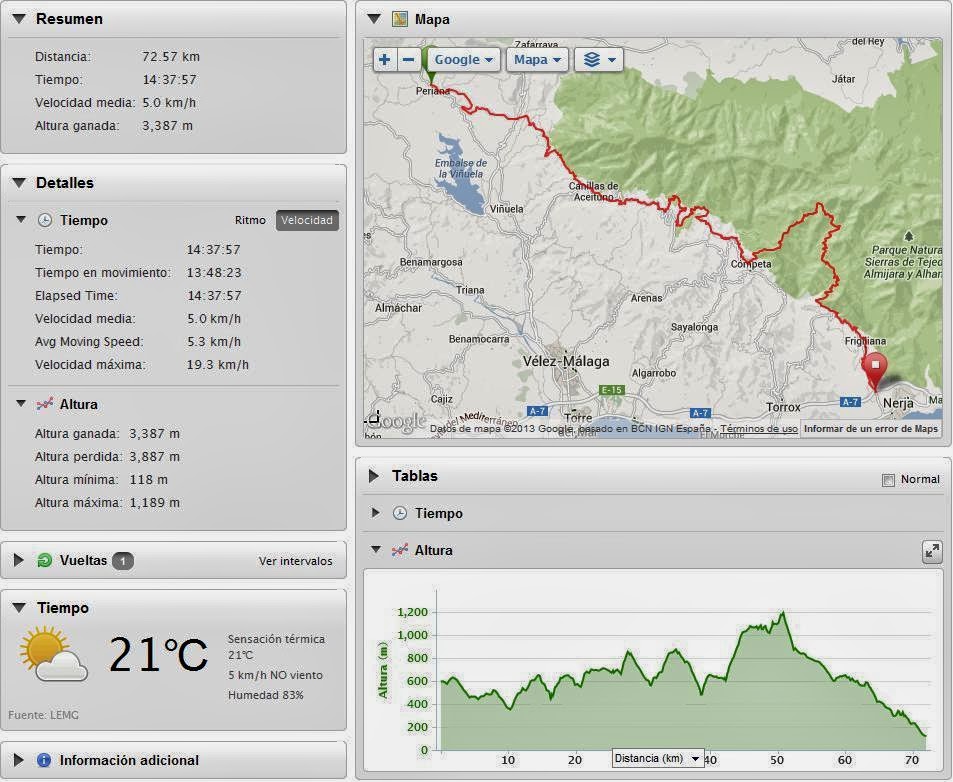Click the elevation peak on the Altura chart

(783, 612)
